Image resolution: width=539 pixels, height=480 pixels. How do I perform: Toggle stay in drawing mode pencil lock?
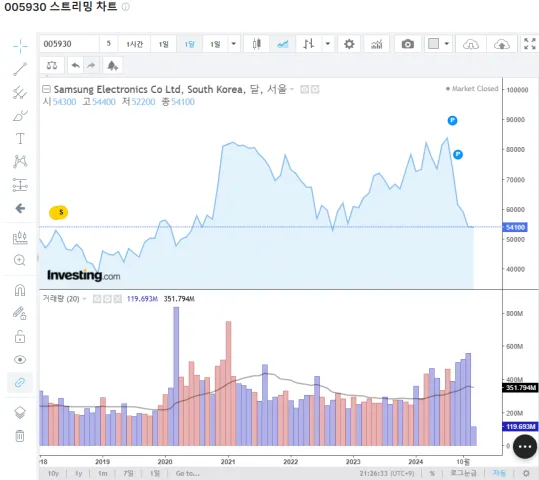tap(20, 313)
